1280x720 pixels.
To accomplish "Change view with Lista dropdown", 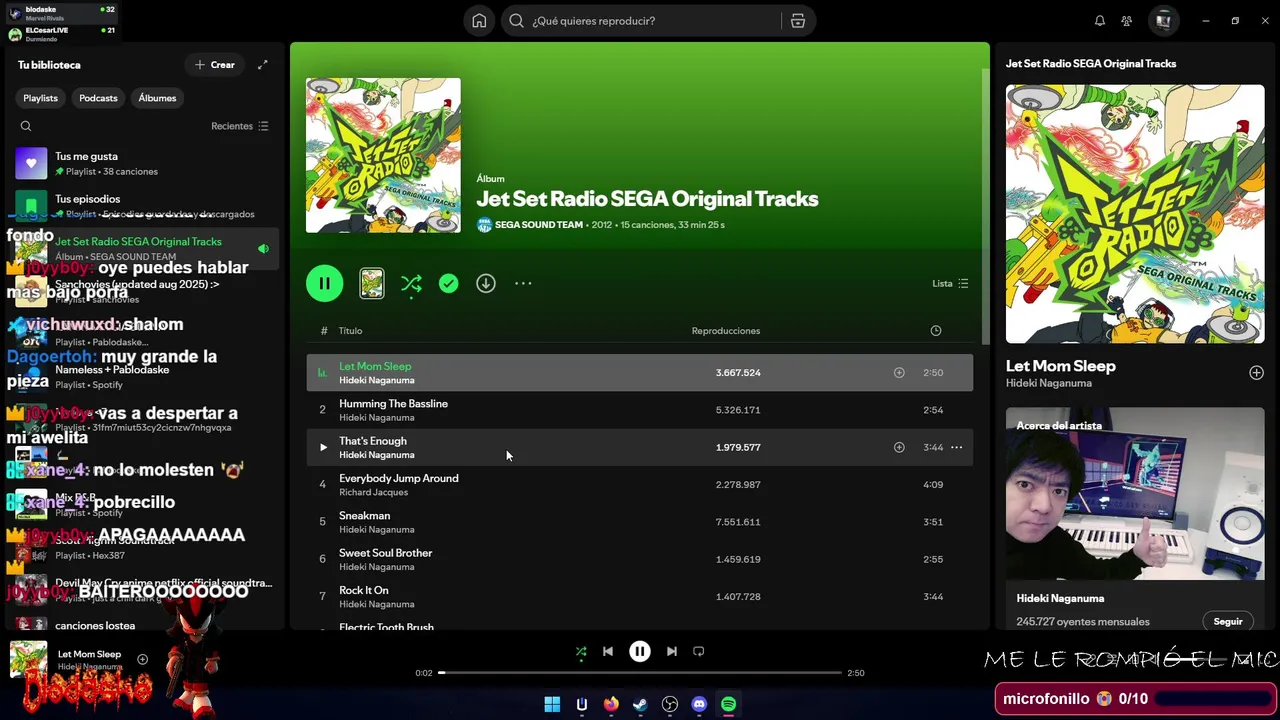I will click(x=950, y=283).
